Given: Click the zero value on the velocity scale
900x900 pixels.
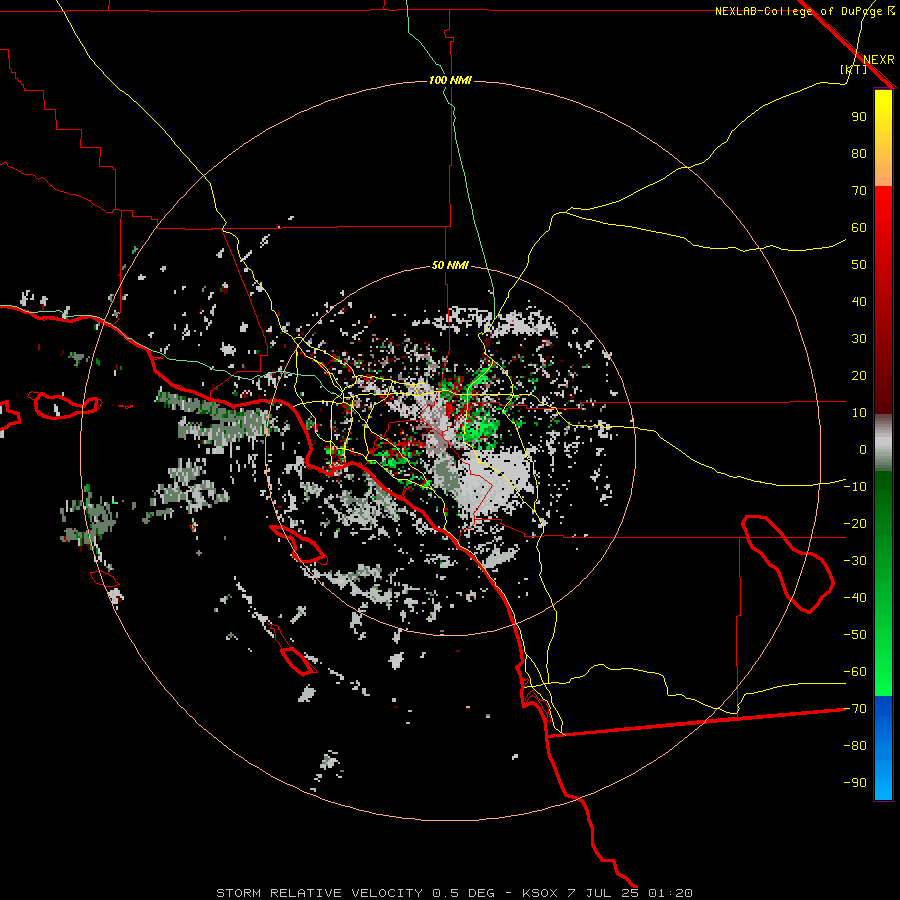Looking at the screenshot, I should pyautogui.click(x=863, y=450).
